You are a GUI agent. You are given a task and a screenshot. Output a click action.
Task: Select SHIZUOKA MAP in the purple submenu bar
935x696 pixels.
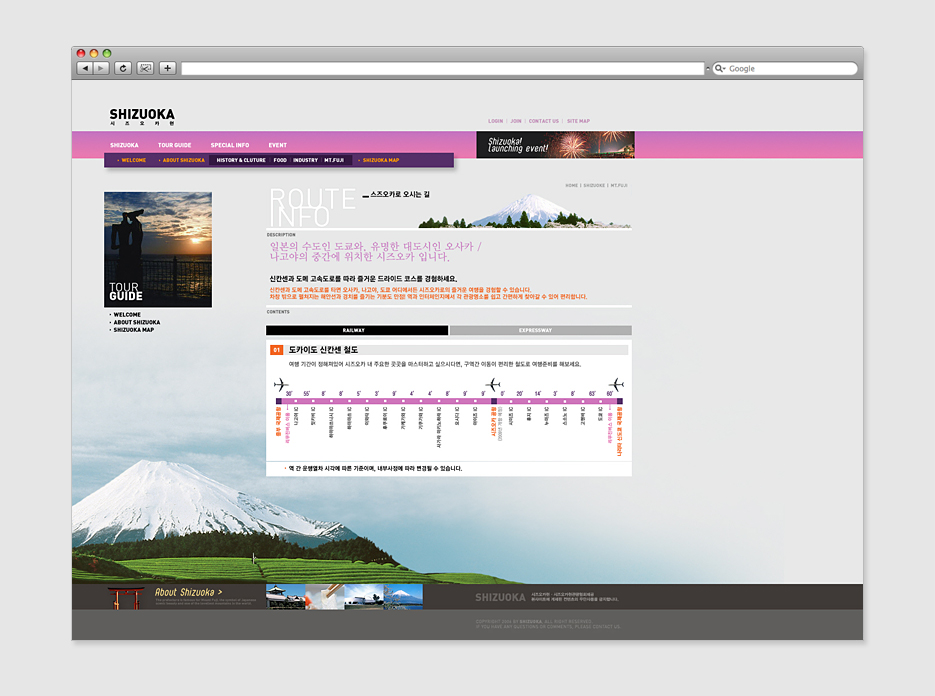coord(380,160)
